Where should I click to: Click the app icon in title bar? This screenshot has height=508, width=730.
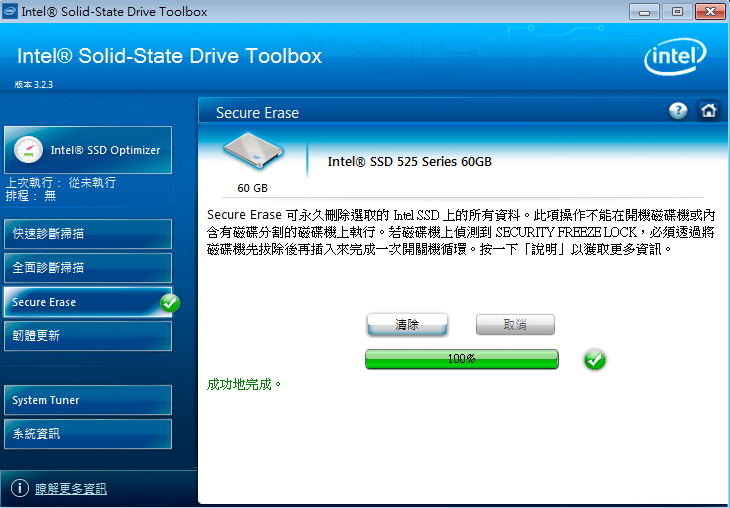[x=10, y=11]
